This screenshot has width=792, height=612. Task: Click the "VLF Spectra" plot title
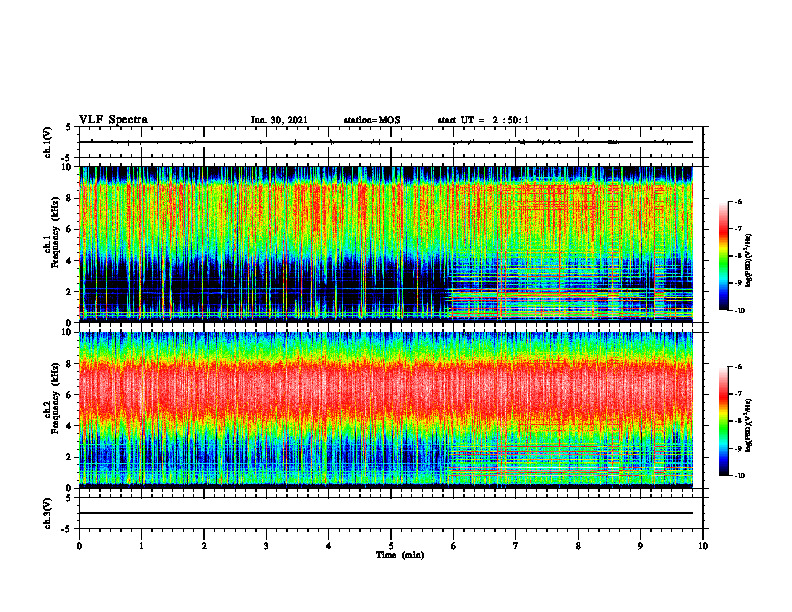[x=113, y=120]
